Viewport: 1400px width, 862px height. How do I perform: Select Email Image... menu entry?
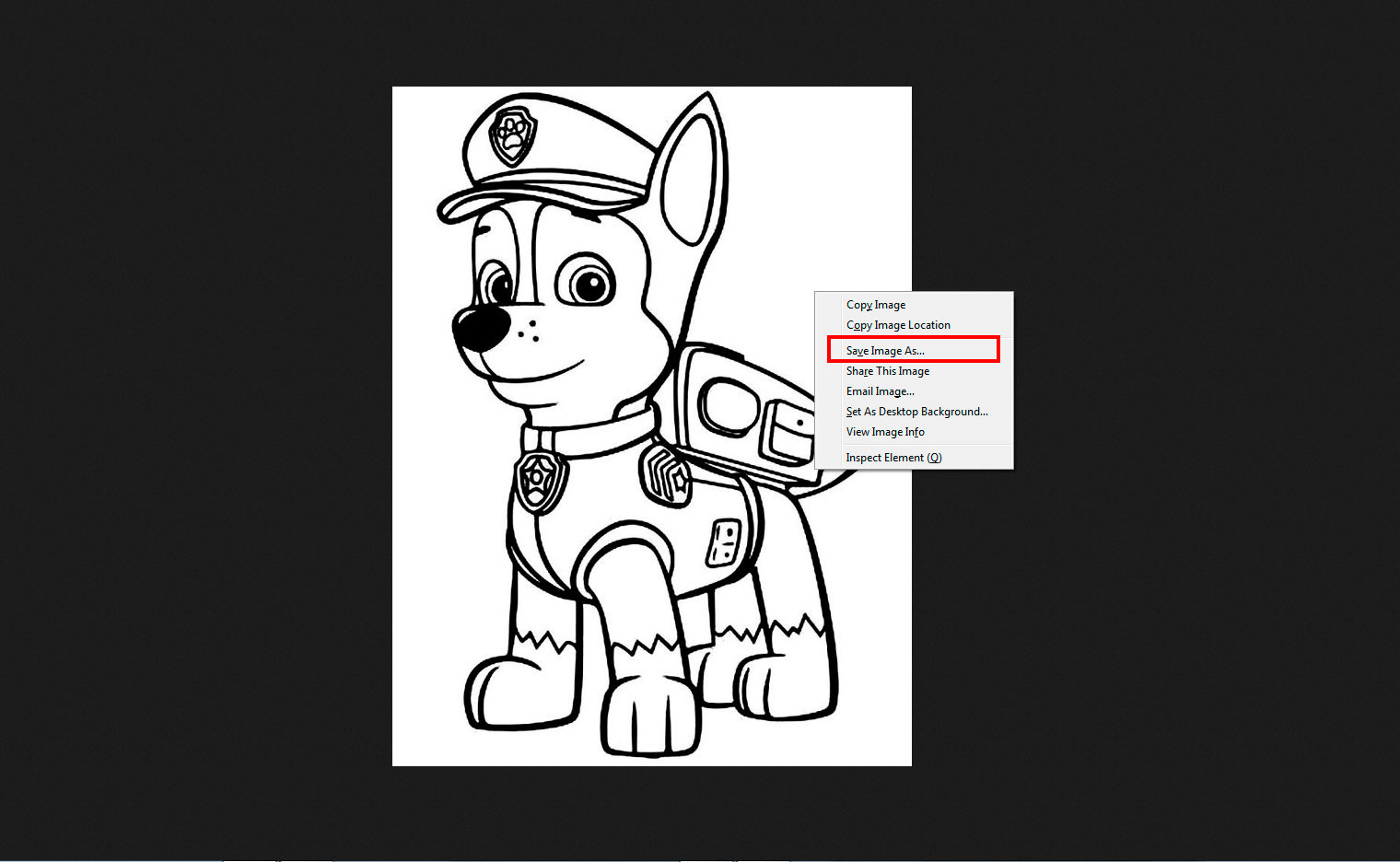(x=914, y=391)
